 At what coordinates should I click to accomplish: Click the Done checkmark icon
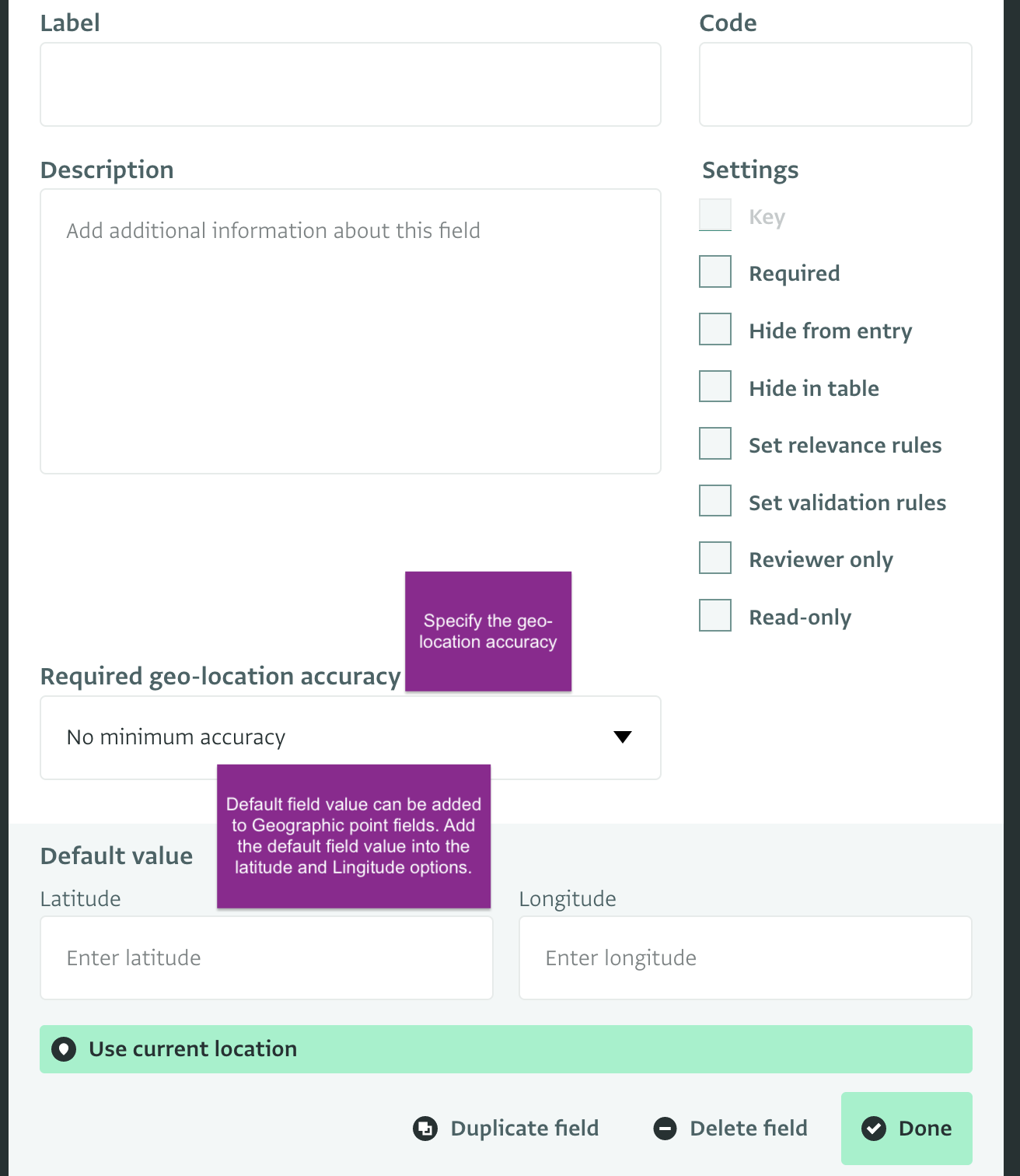874,1129
